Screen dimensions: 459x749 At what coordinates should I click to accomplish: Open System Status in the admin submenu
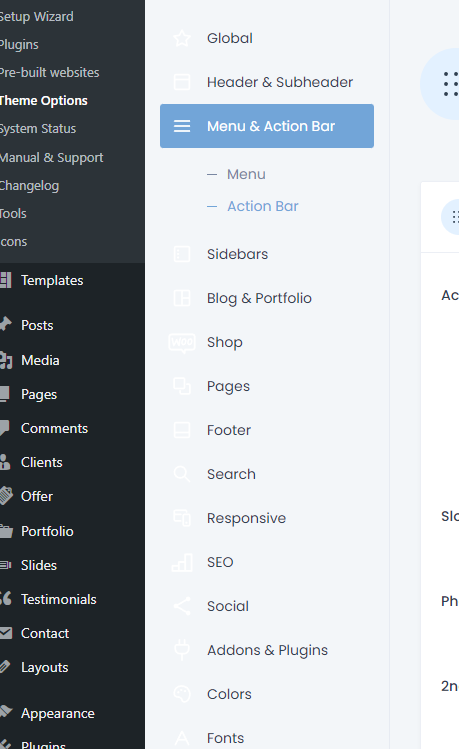(x=38, y=129)
